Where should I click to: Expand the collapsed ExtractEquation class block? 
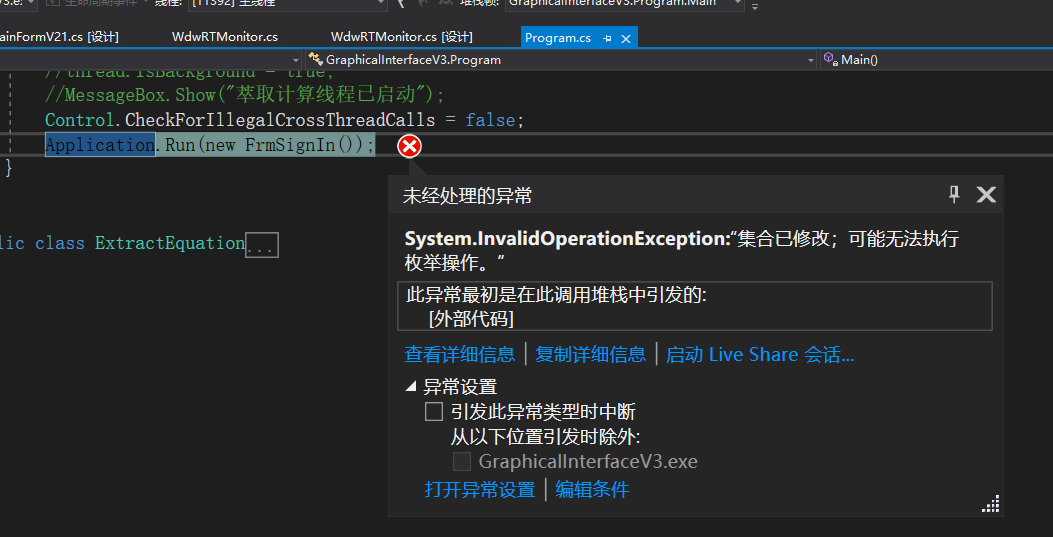(x=261, y=245)
